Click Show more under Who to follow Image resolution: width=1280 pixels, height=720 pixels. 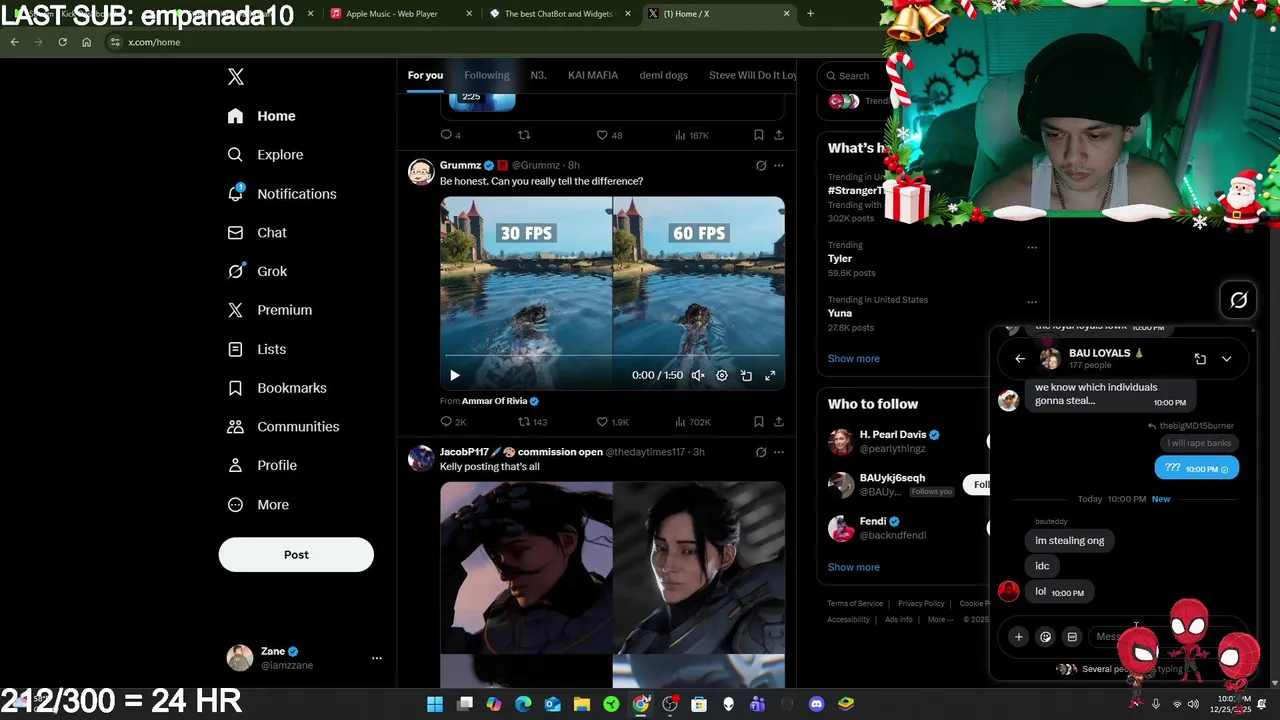[x=853, y=567]
